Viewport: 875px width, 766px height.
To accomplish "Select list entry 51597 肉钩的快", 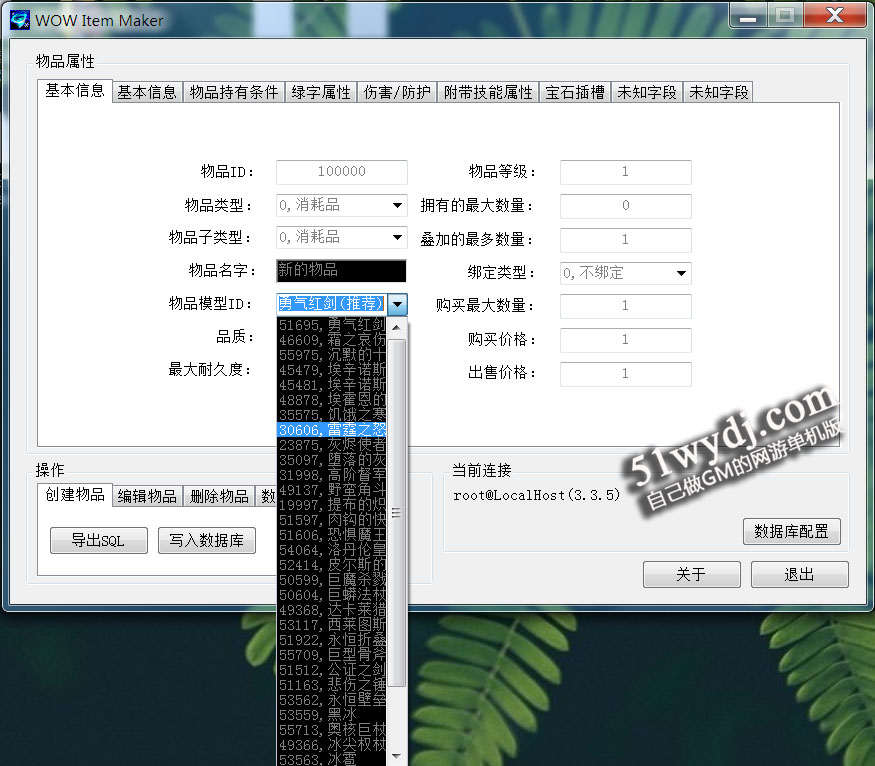I will point(331,521).
